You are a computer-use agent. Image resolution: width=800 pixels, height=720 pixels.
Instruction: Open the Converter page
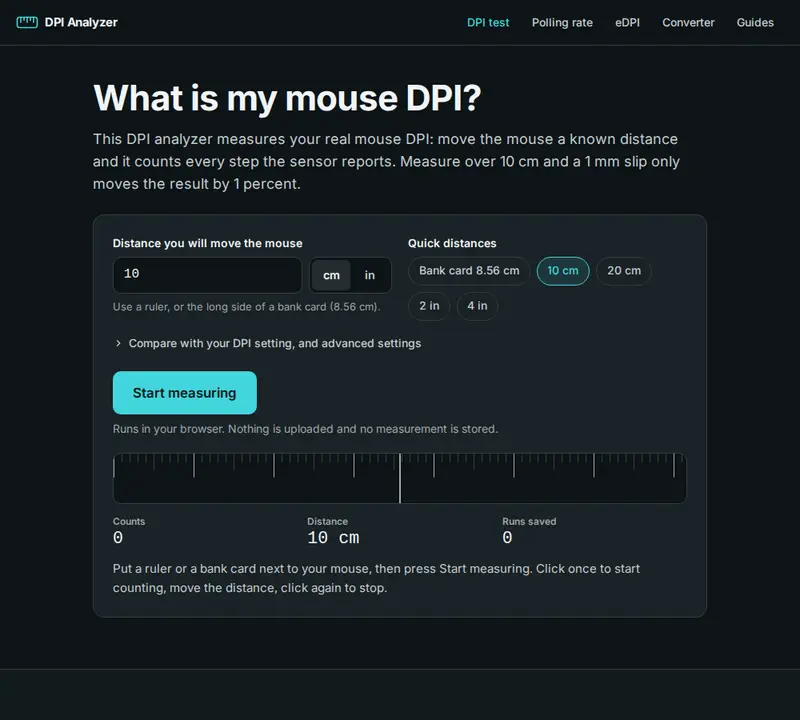click(688, 22)
